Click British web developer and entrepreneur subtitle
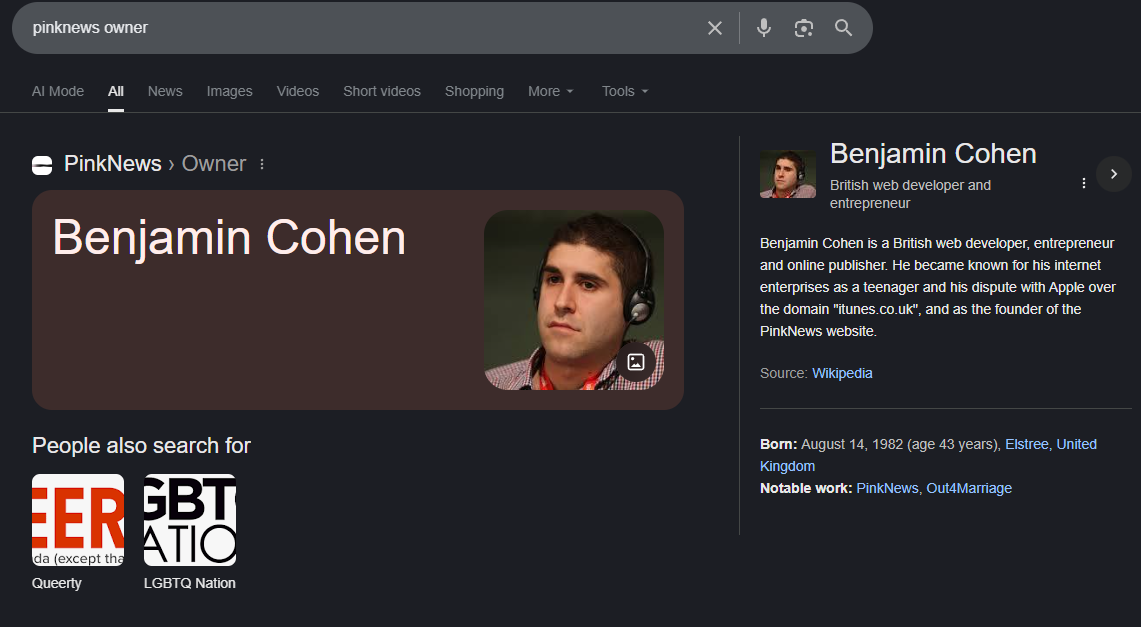 click(910, 194)
